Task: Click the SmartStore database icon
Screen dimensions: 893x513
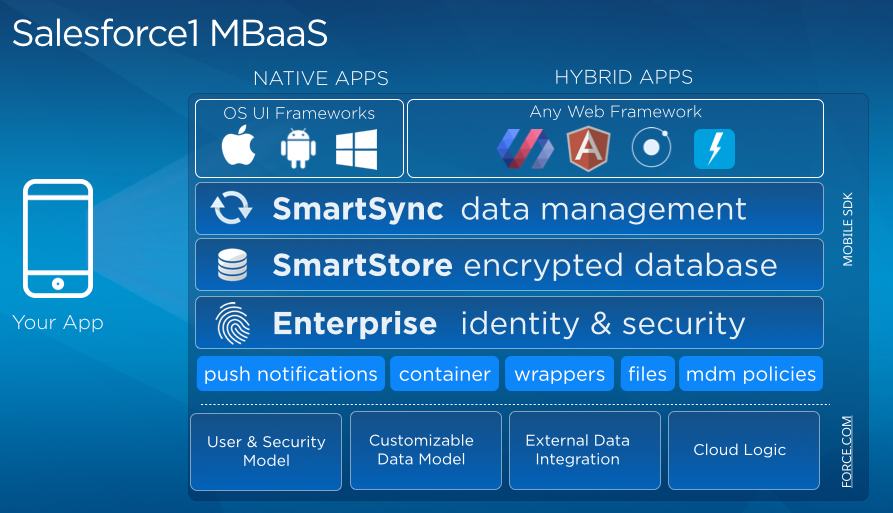Action: 232,265
